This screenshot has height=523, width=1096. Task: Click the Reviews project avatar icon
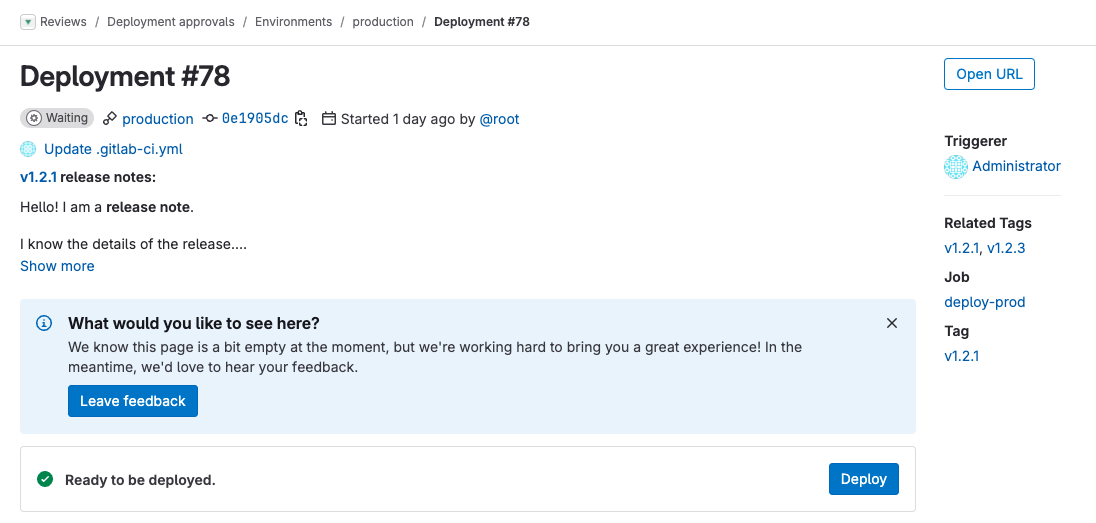tap(28, 22)
